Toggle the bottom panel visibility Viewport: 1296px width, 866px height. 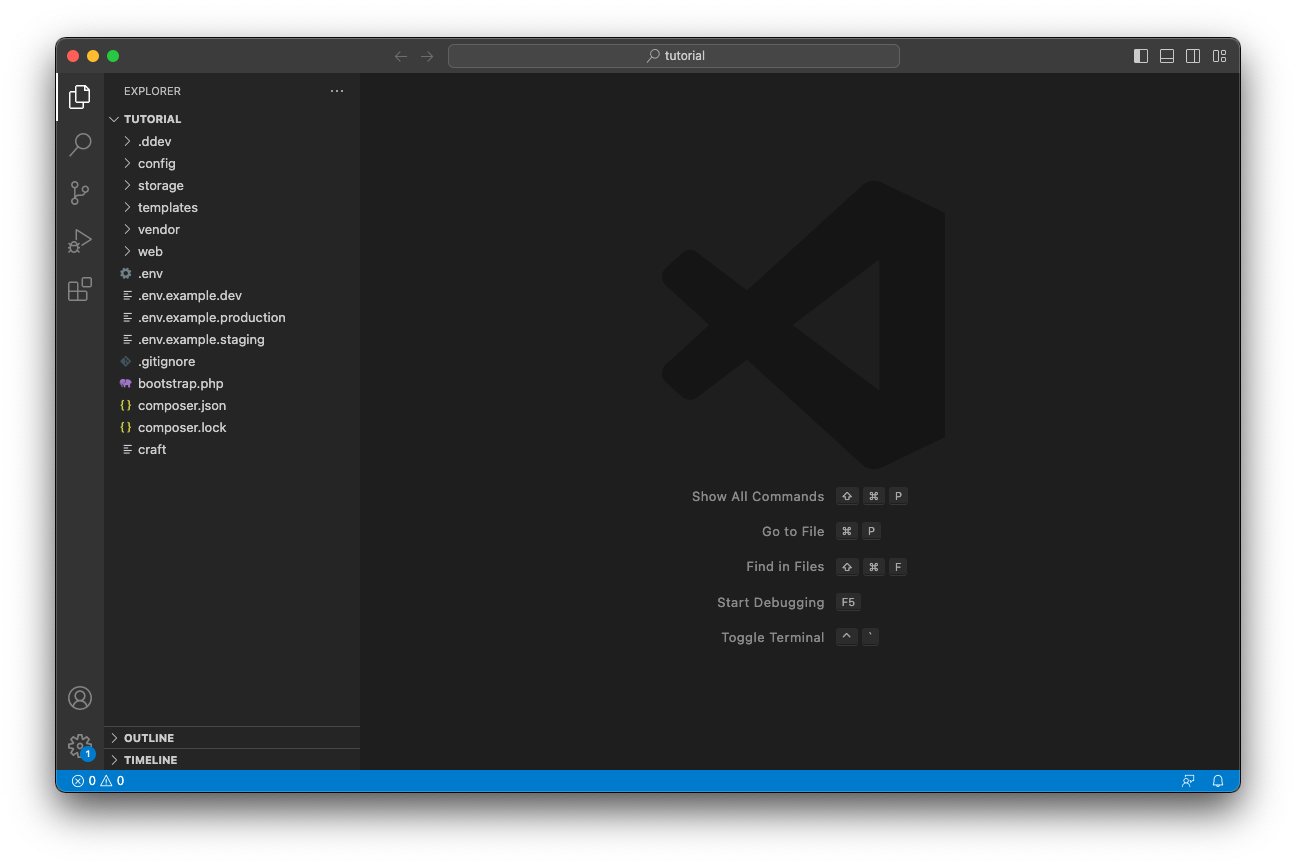coord(1167,56)
